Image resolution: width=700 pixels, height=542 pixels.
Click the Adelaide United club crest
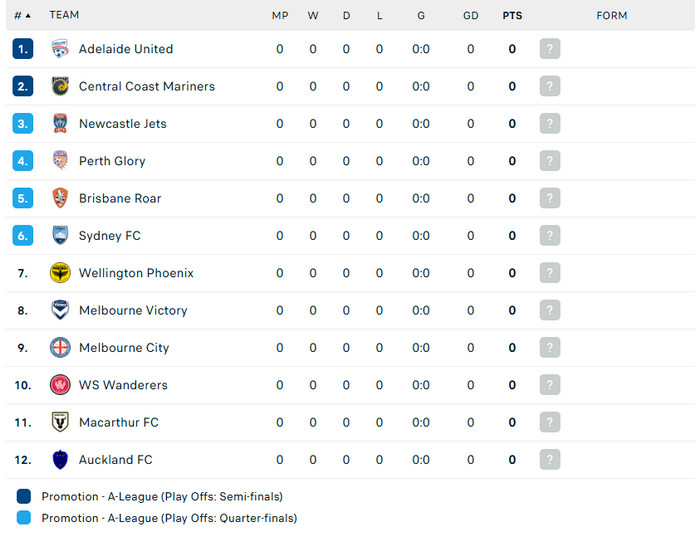pos(60,49)
